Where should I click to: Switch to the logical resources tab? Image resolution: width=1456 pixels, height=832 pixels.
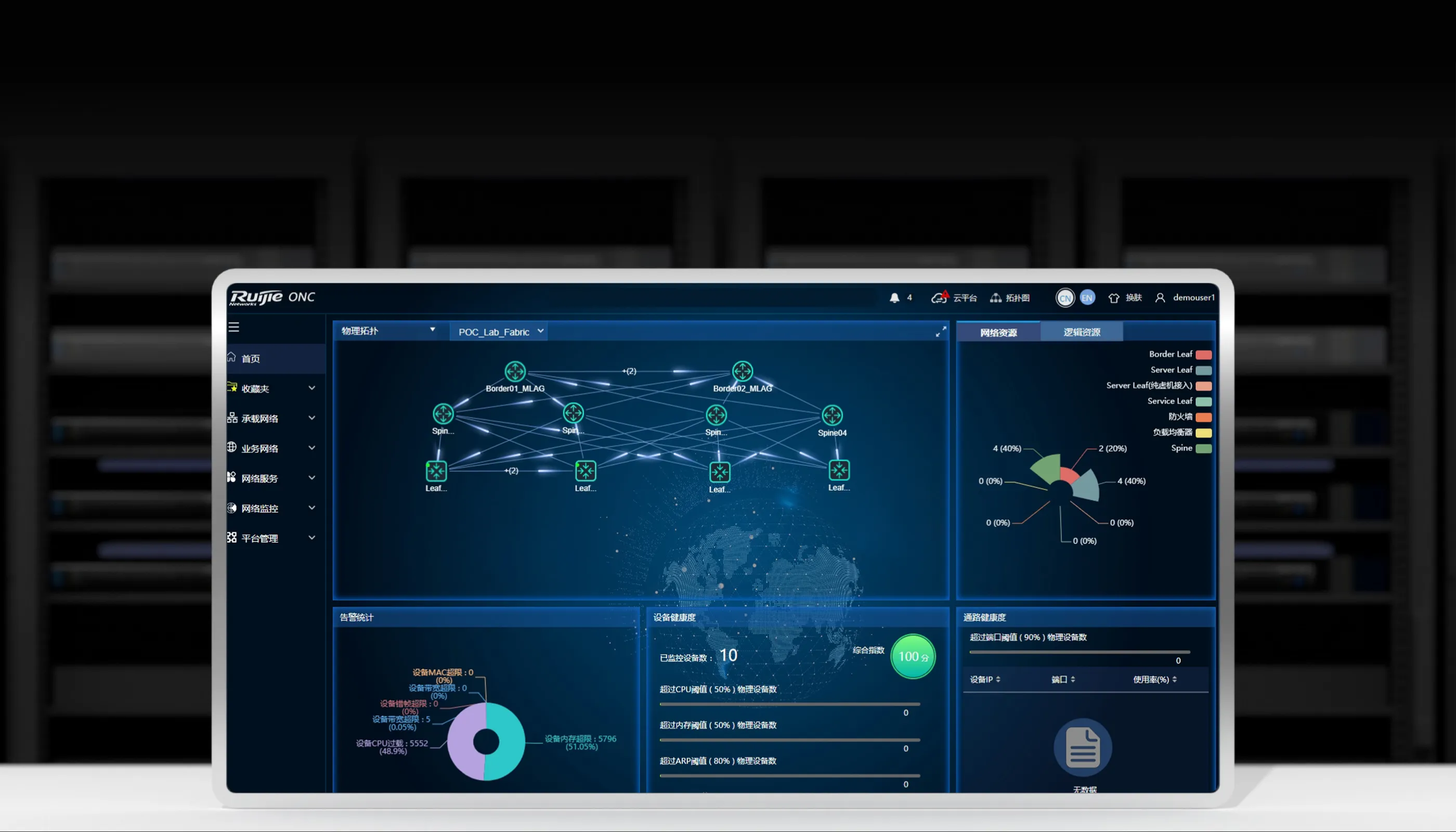click(x=1082, y=332)
